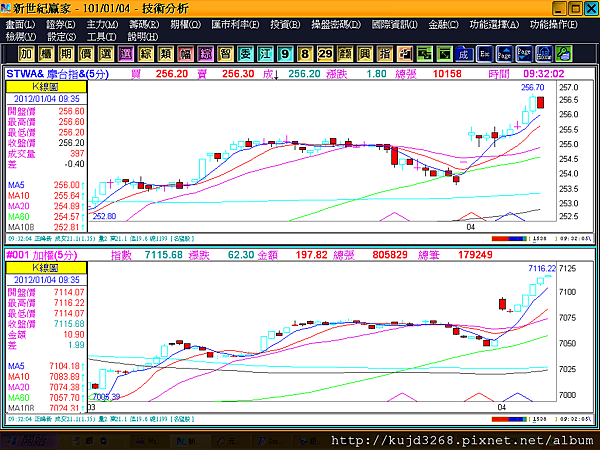Screen dimensions: 600x450
Task: Click the cyan 委 toolbar icon
Action: click(x=245, y=54)
